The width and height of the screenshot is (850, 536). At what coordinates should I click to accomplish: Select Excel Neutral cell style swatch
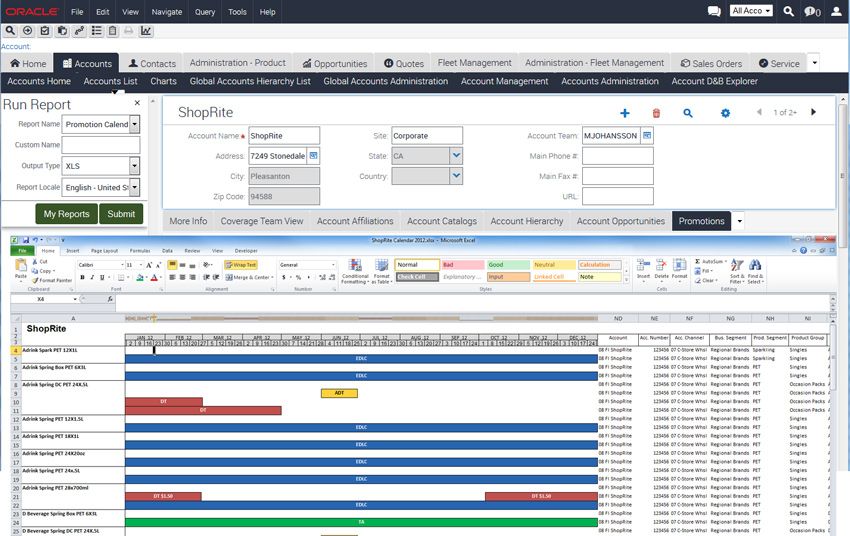[x=553, y=265]
